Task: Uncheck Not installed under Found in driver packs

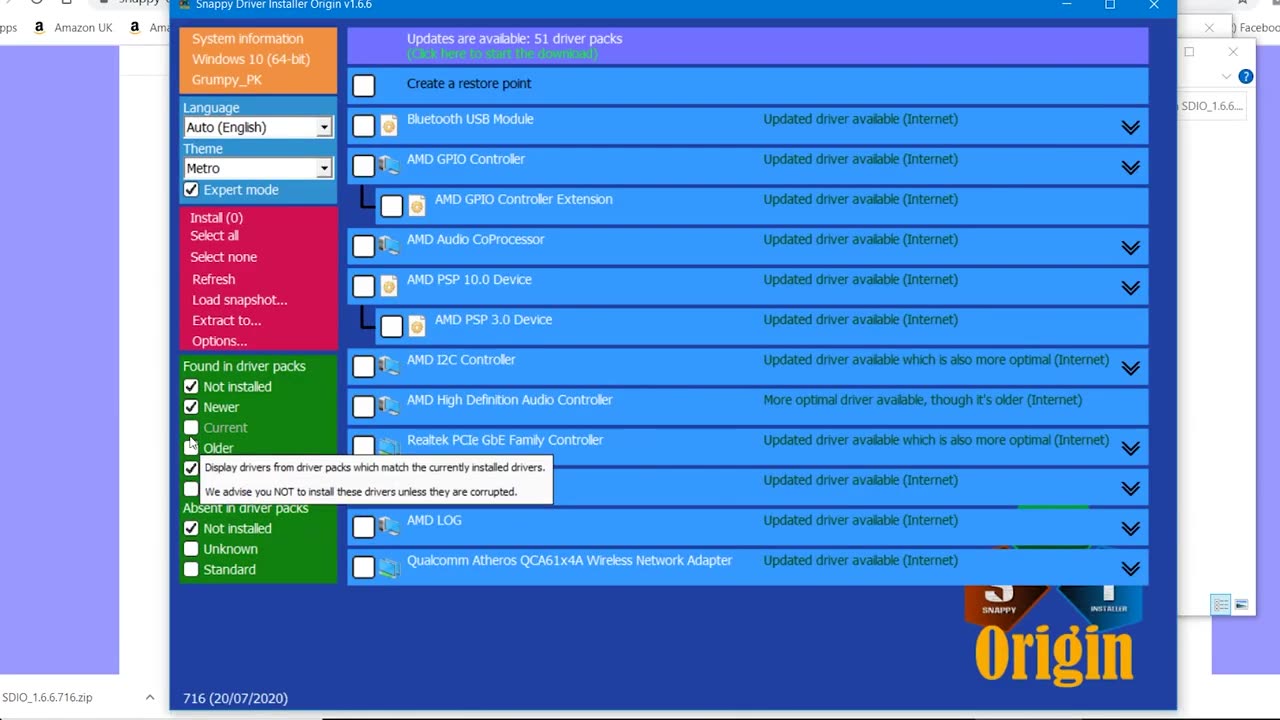Action: tap(191, 386)
